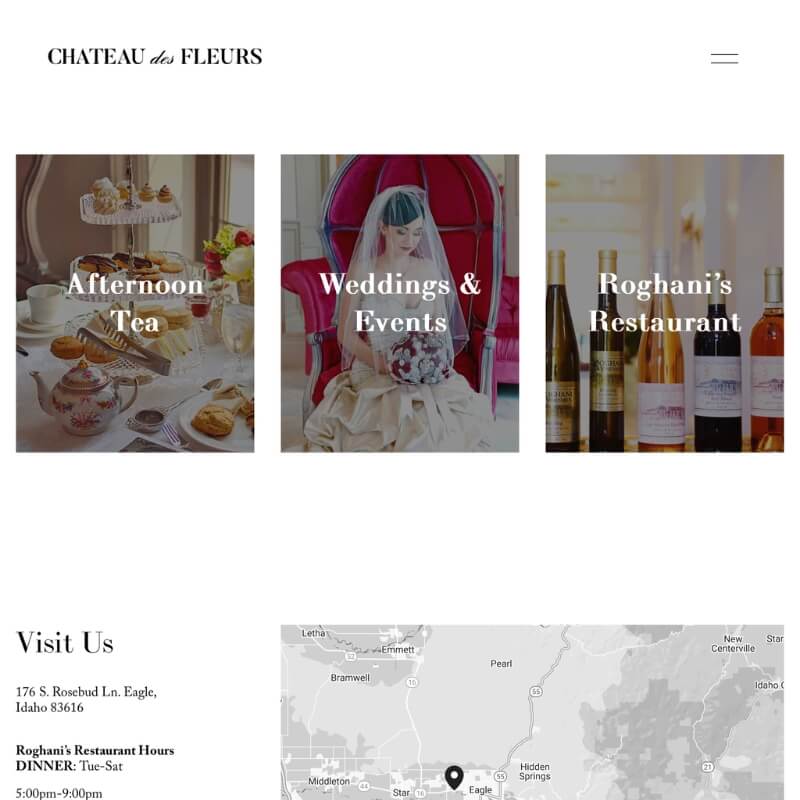Open the Weddings & Events tile
This screenshot has width=800, height=800.
coord(399,303)
